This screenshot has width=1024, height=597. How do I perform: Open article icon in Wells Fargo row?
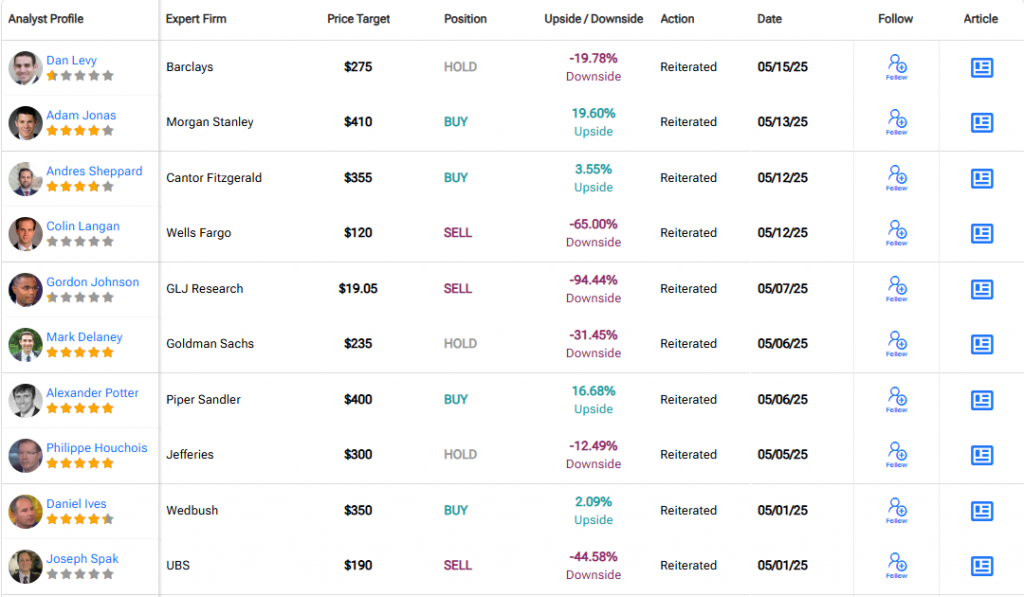[x=982, y=233]
